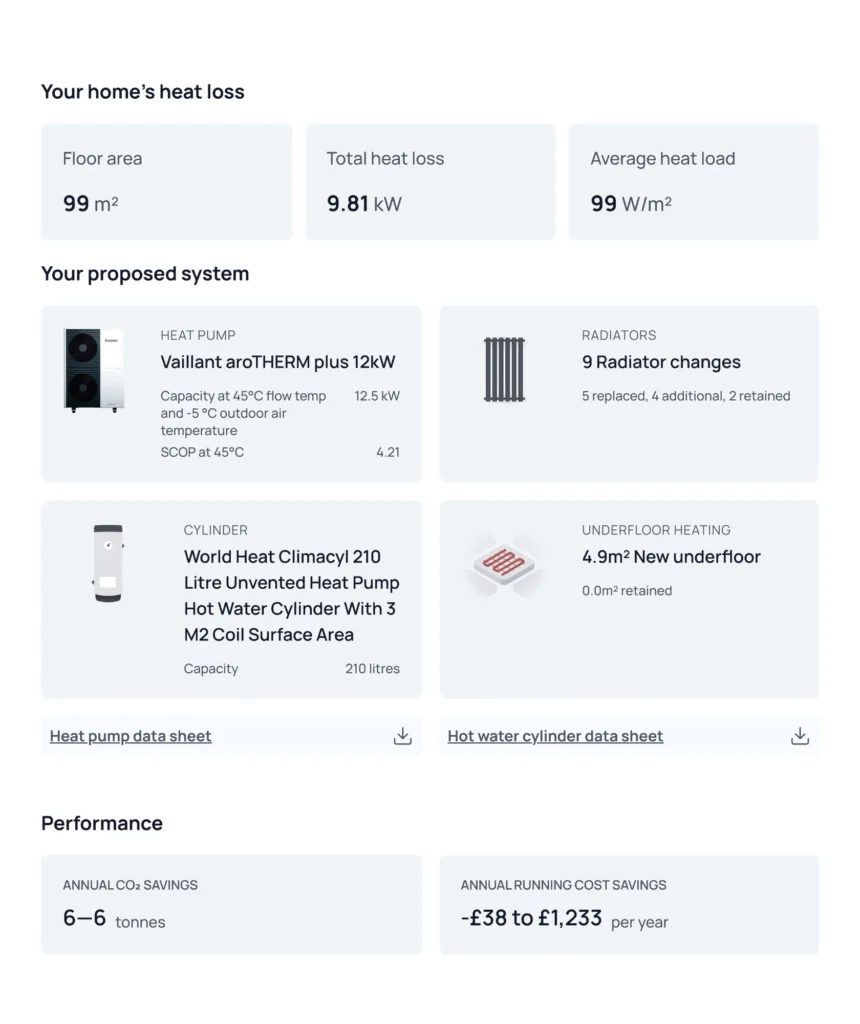The height and width of the screenshot is (1024, 860).
Task: Click the radiator icon
Action: click(504, 369)
